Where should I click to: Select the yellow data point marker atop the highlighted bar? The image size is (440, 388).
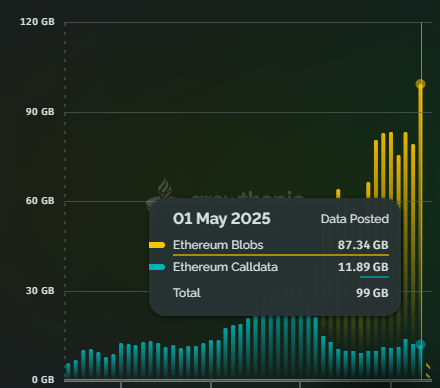point(420,84)
